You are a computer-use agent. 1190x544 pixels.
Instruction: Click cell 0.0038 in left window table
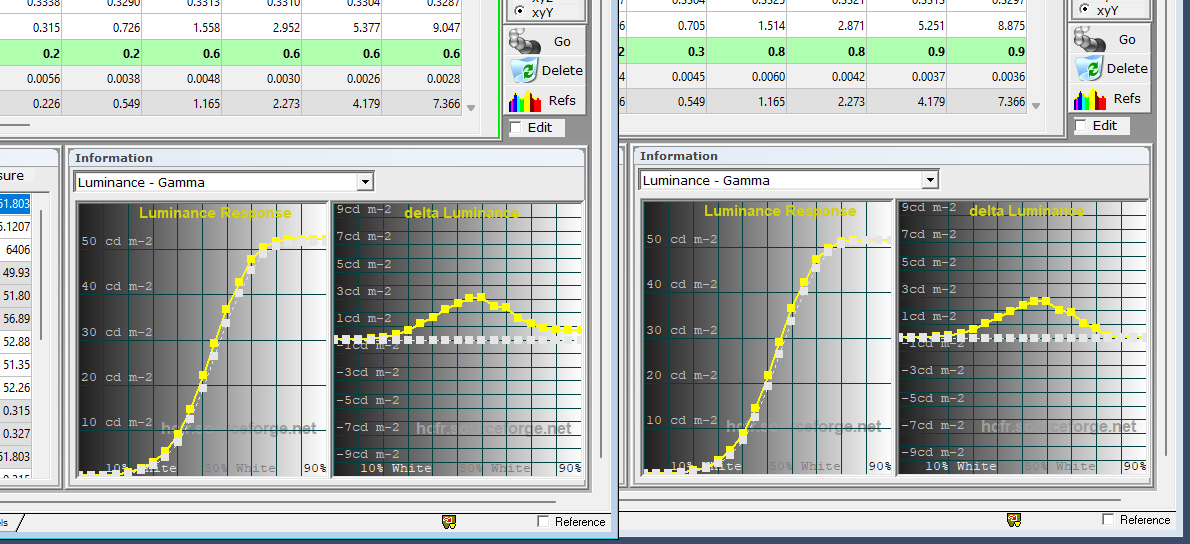[101, 78]
